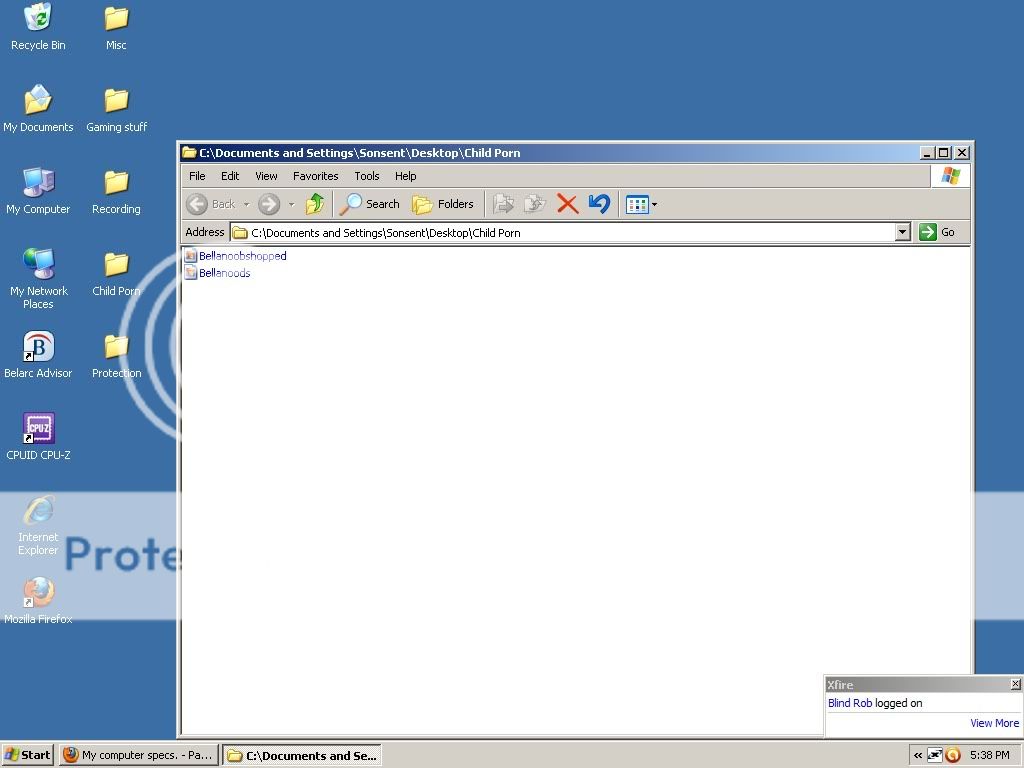The image size is (1024, 768).
Task: Select the Recycle Bin icon
Action: [x=38, y=19]
